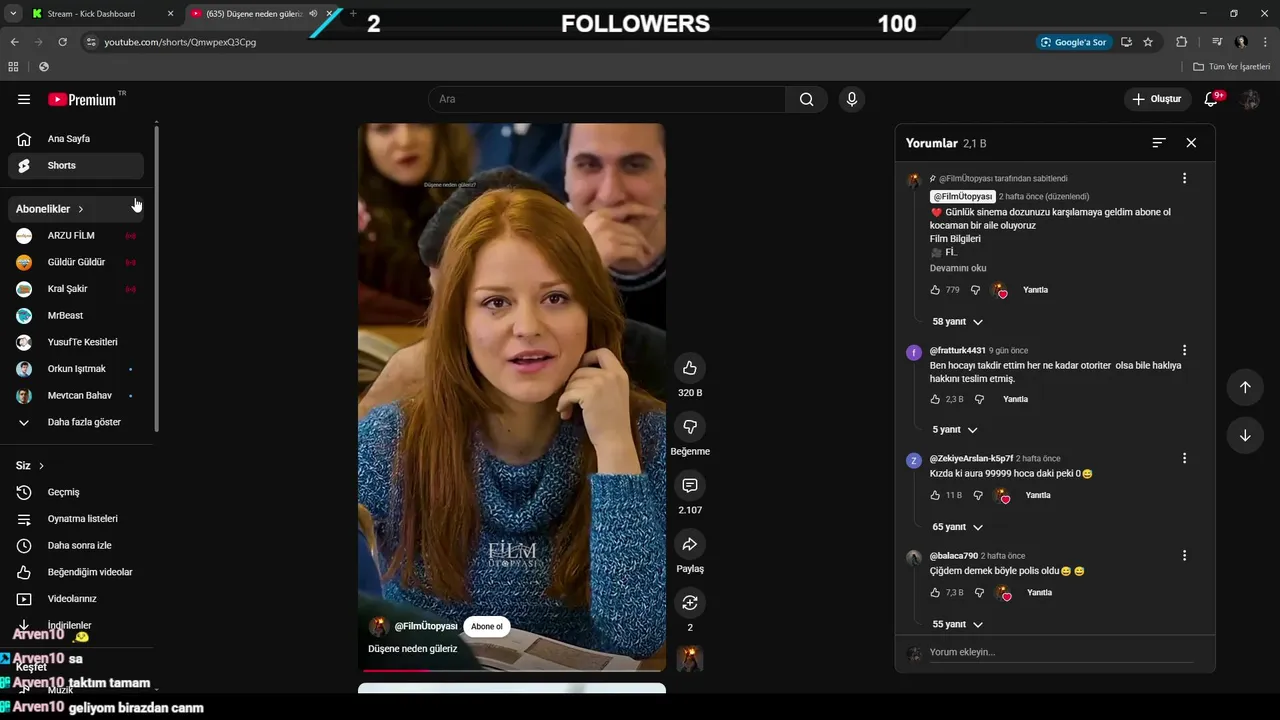The width and height of the screenshot is (1280, 720).
Task: Reply to balaca790 with Yanıtla
Action: 1039,592
